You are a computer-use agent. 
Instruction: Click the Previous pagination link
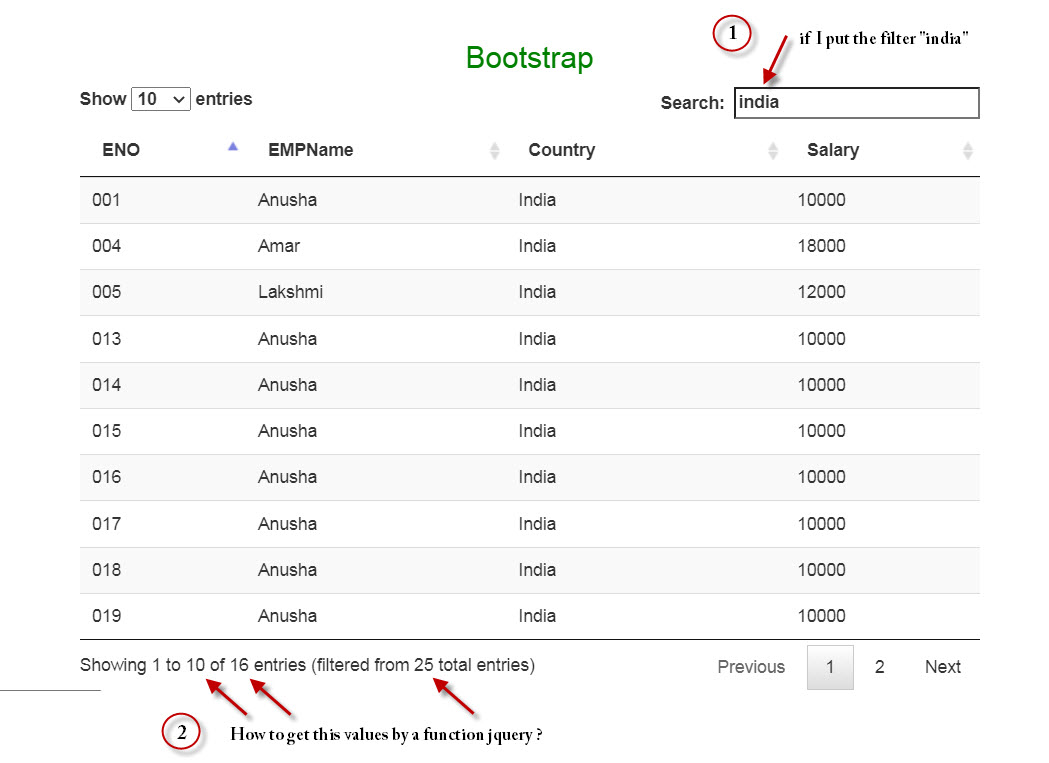751,667
